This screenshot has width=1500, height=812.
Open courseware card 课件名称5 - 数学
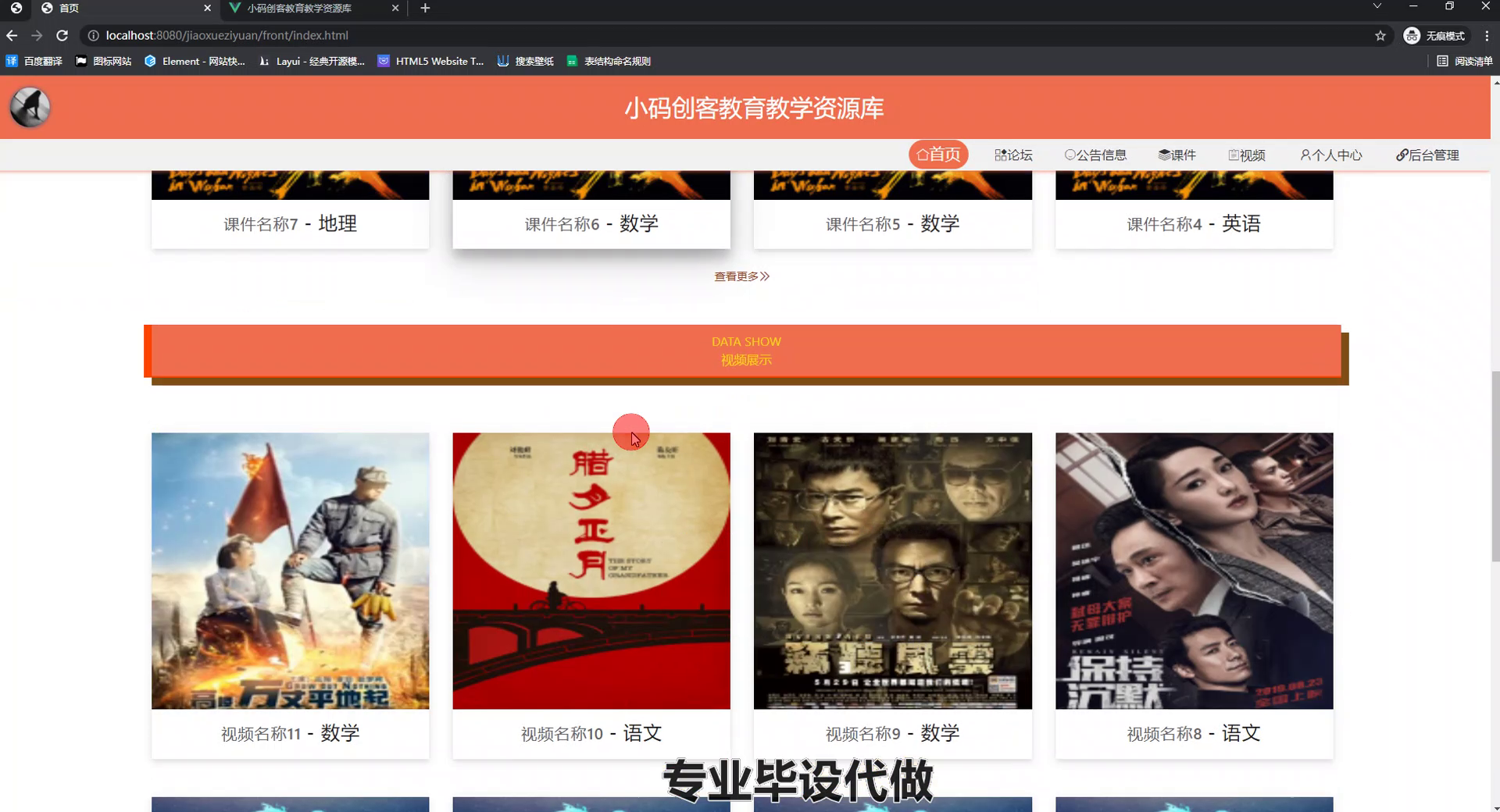[892, 209]
